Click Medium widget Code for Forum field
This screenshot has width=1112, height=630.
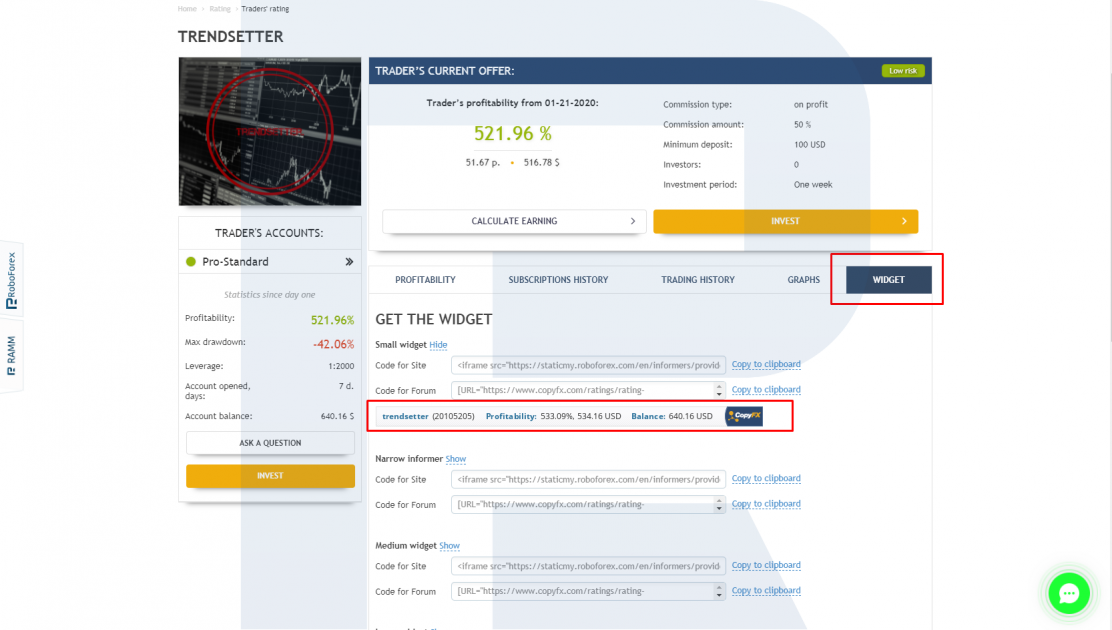(589, 591)
